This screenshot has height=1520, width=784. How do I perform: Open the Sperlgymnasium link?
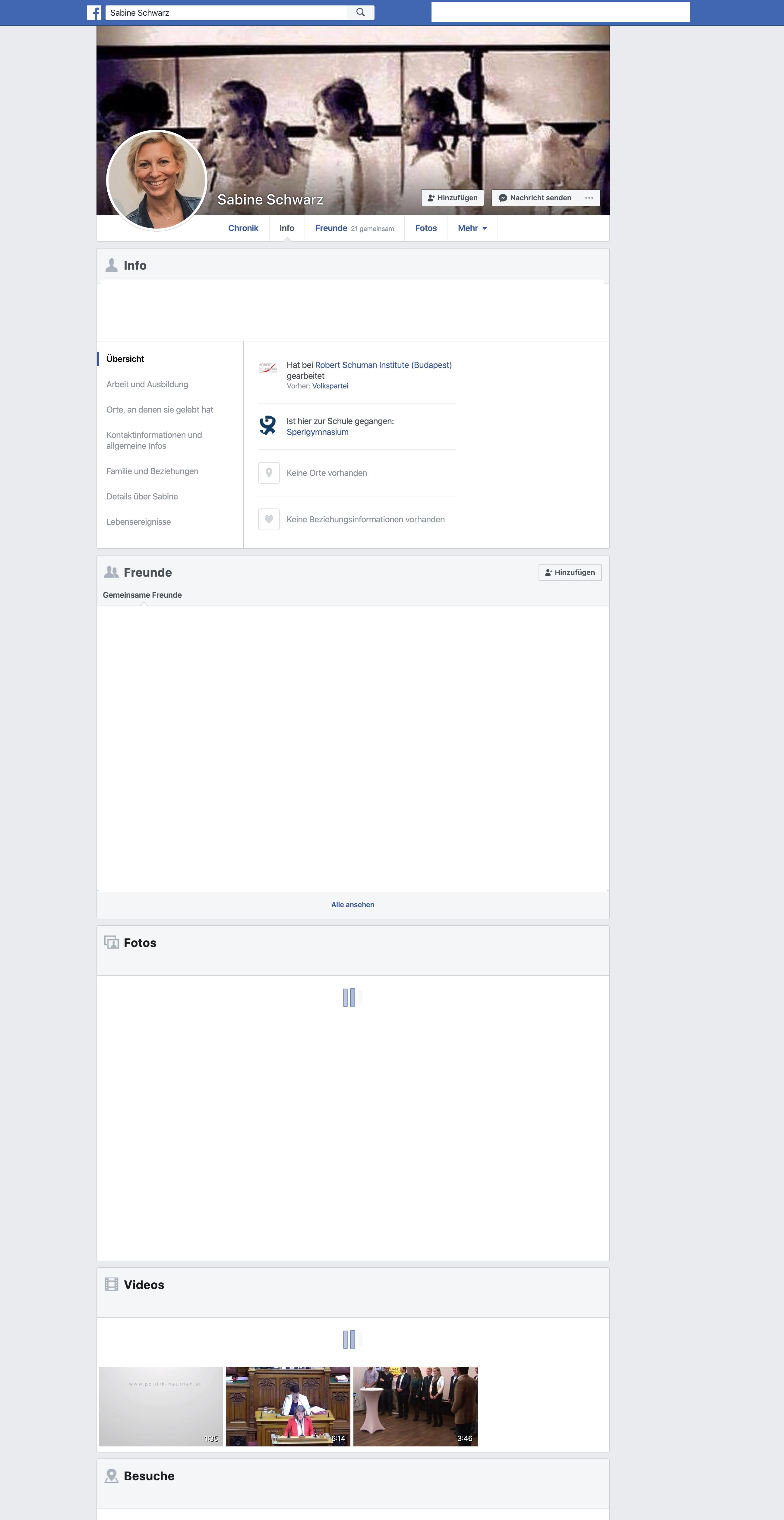[318, 432]
